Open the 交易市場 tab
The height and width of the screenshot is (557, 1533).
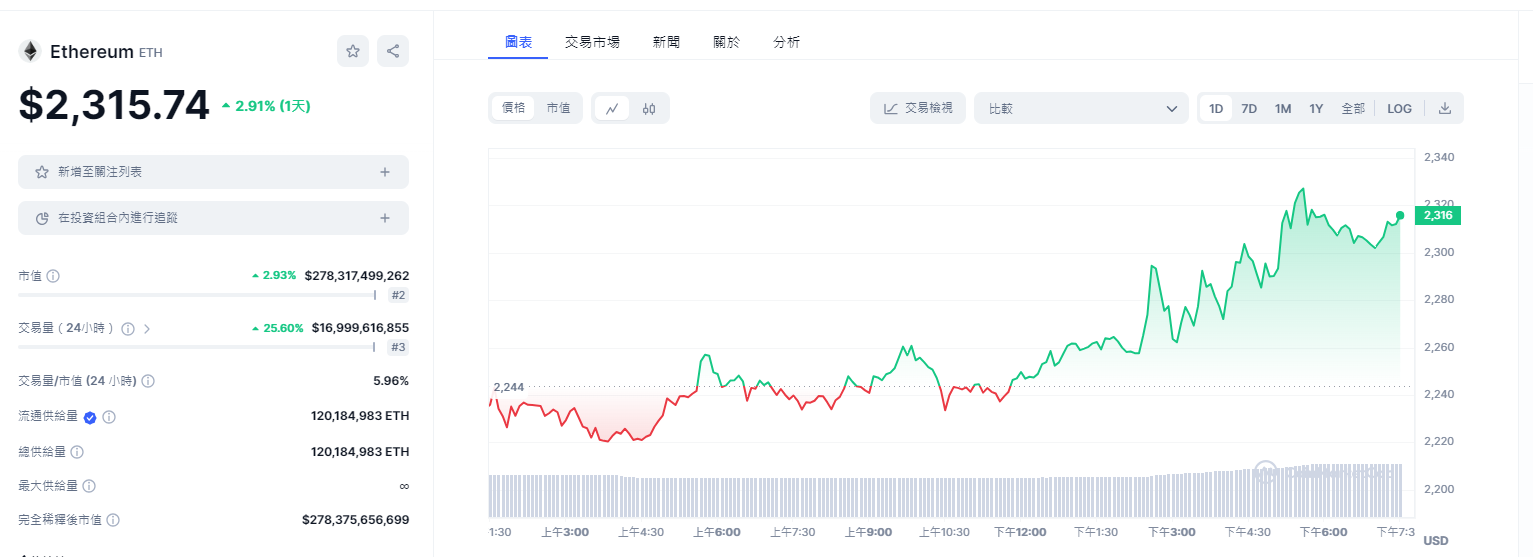(592, 42)
